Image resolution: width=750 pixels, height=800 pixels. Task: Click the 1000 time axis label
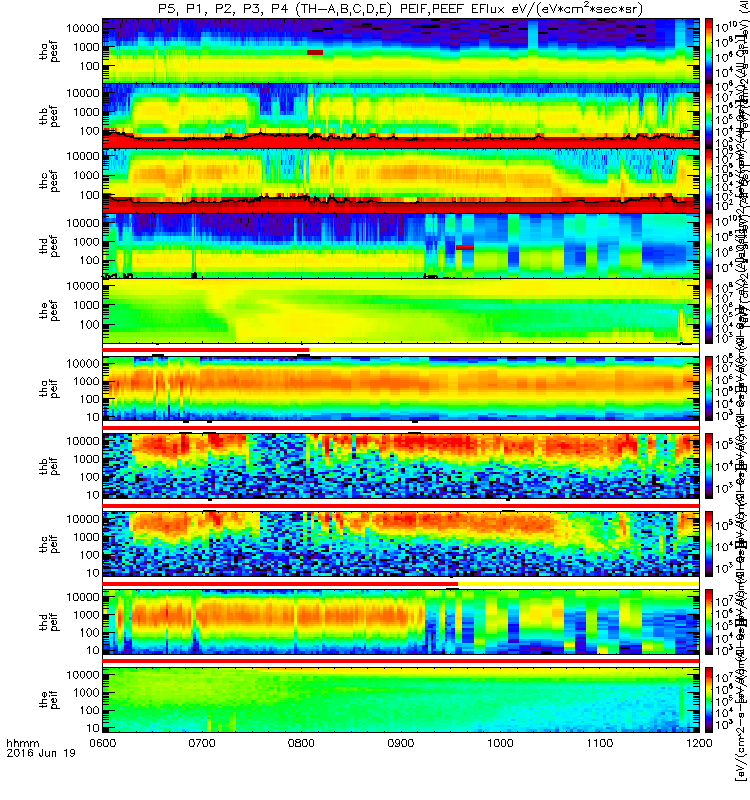[500, 743]
